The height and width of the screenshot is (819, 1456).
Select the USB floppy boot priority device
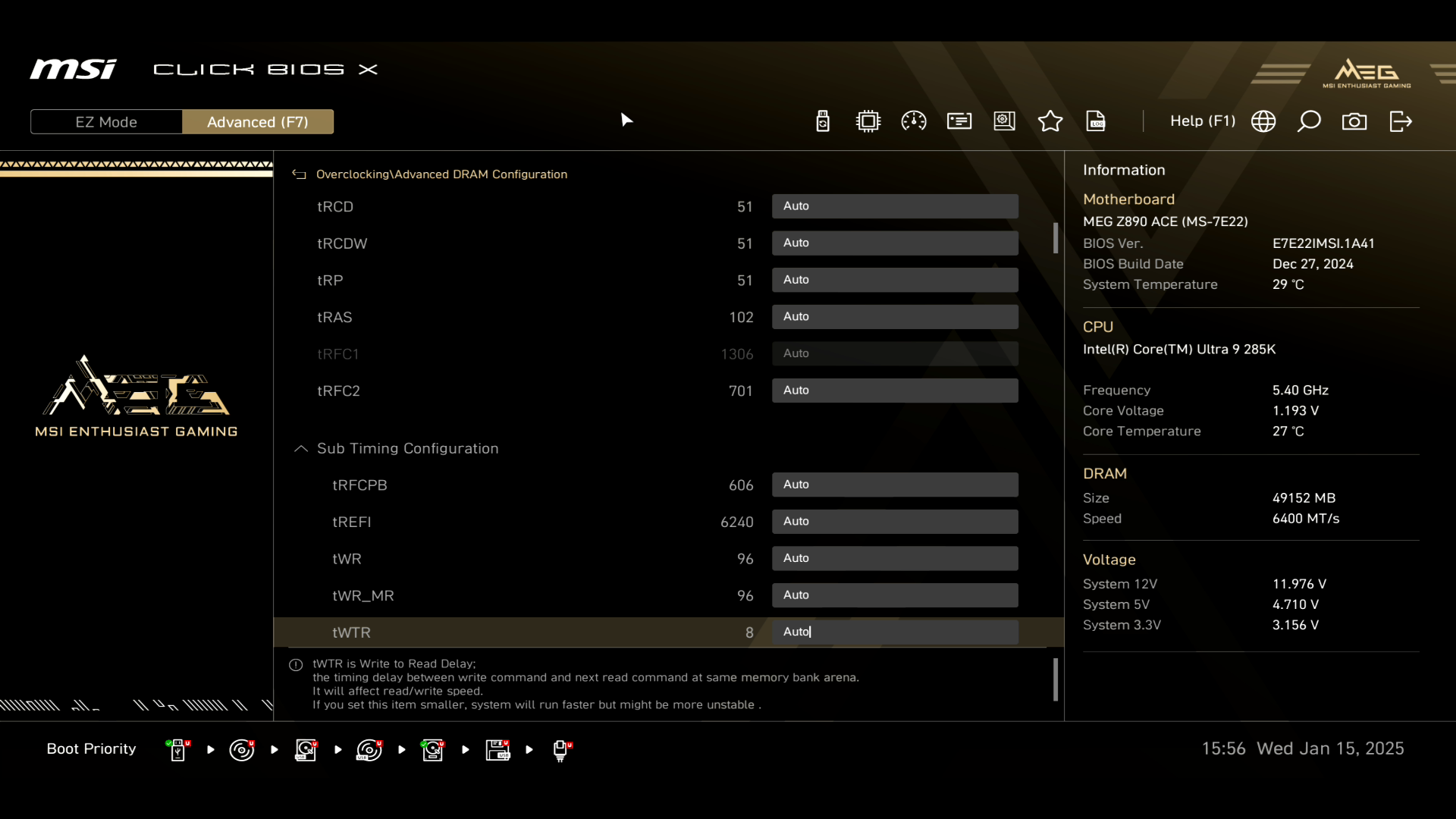click(497, 750)
